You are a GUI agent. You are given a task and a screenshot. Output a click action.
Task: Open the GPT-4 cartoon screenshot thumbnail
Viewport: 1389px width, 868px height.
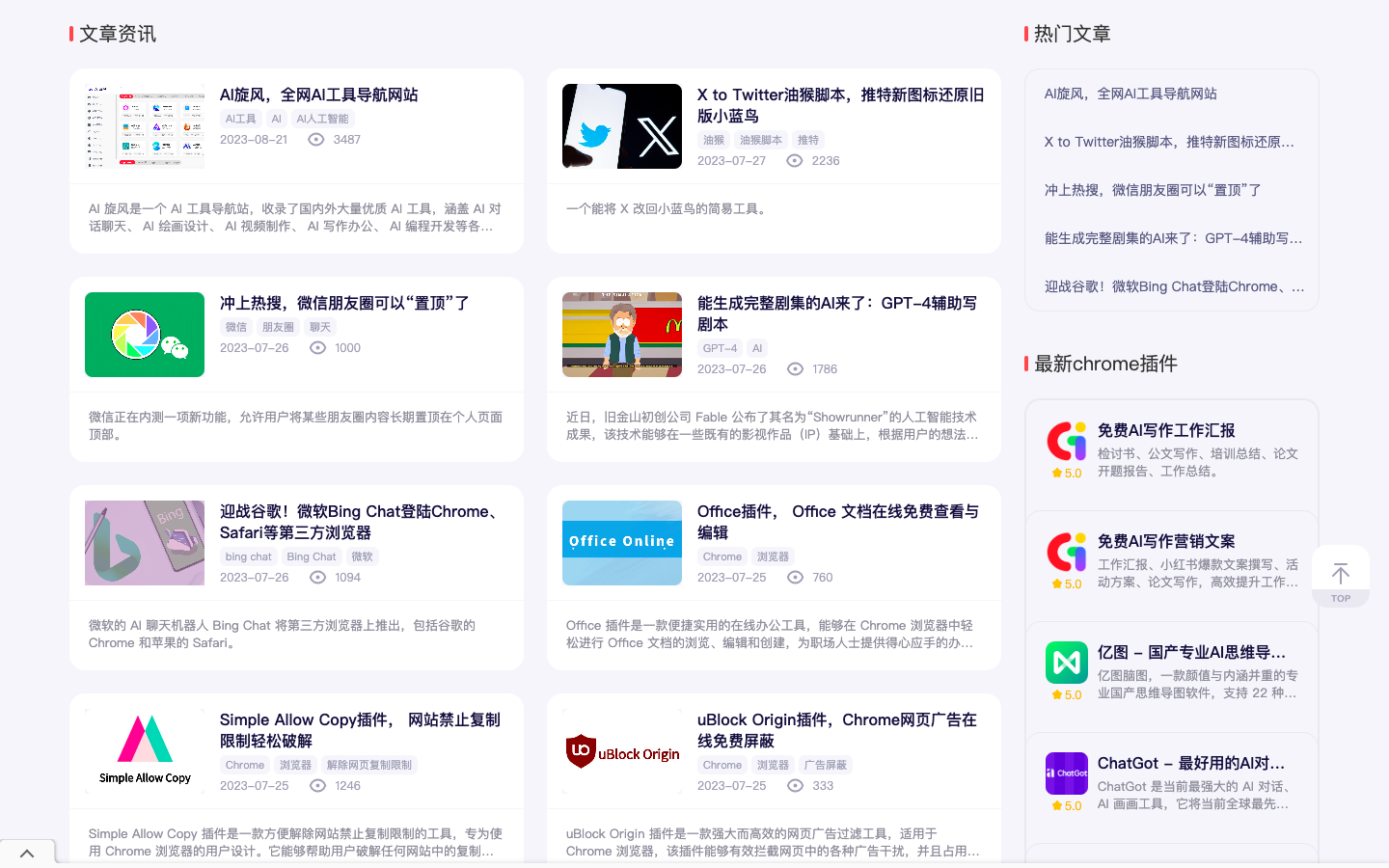click(x=622, y=335)
